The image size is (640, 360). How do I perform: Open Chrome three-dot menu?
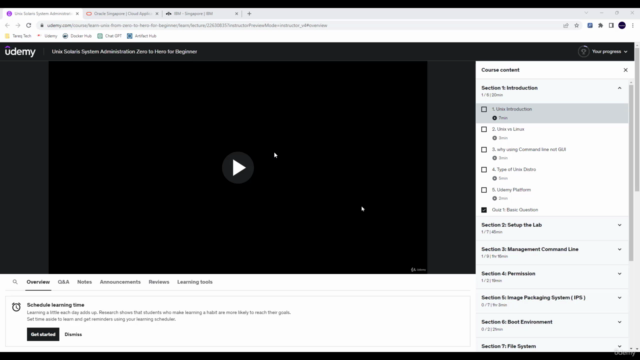[633, 25]
